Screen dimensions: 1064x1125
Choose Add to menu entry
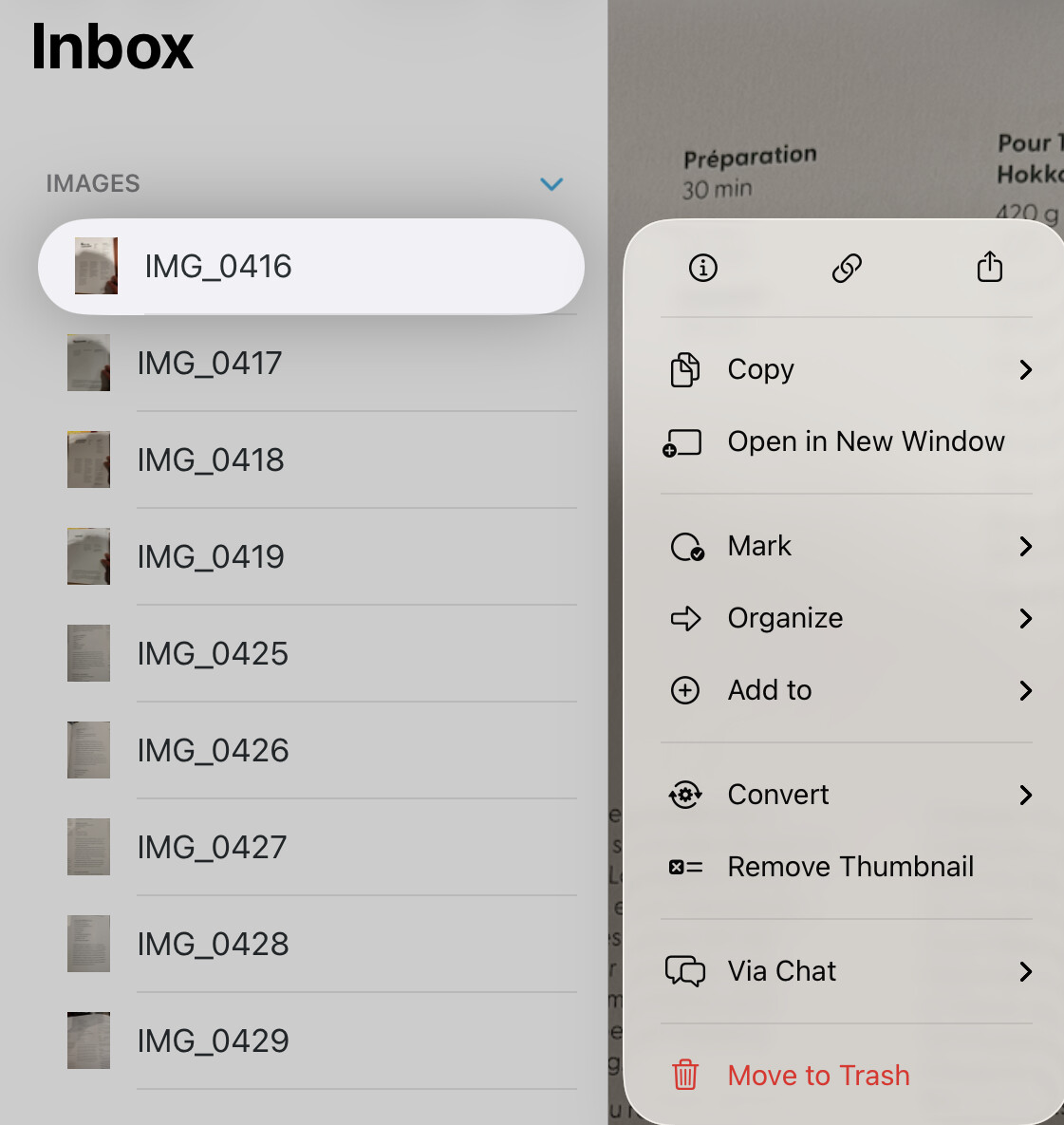click(847, 690)
